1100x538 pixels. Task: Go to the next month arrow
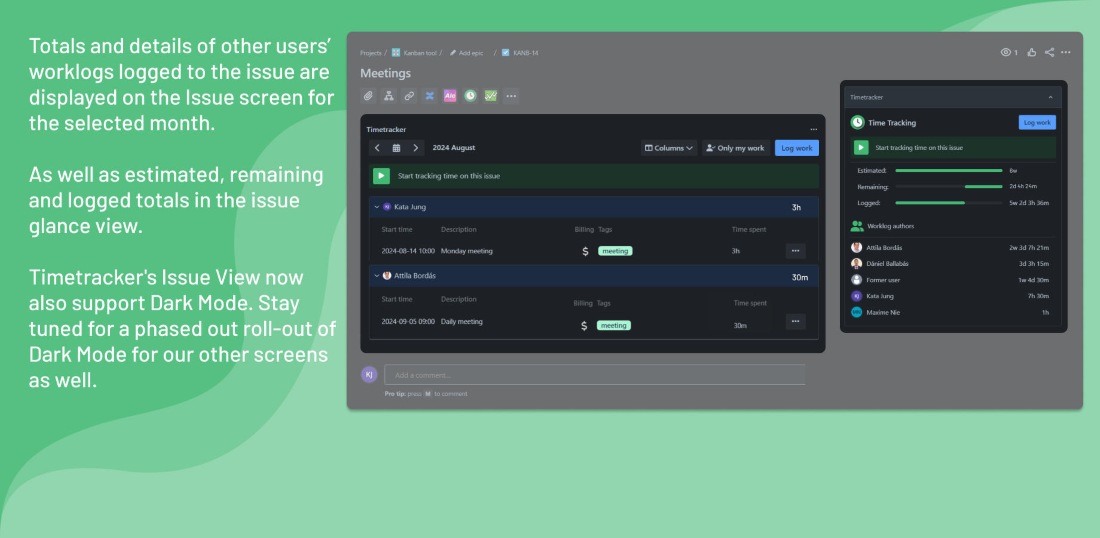(415, 148)
